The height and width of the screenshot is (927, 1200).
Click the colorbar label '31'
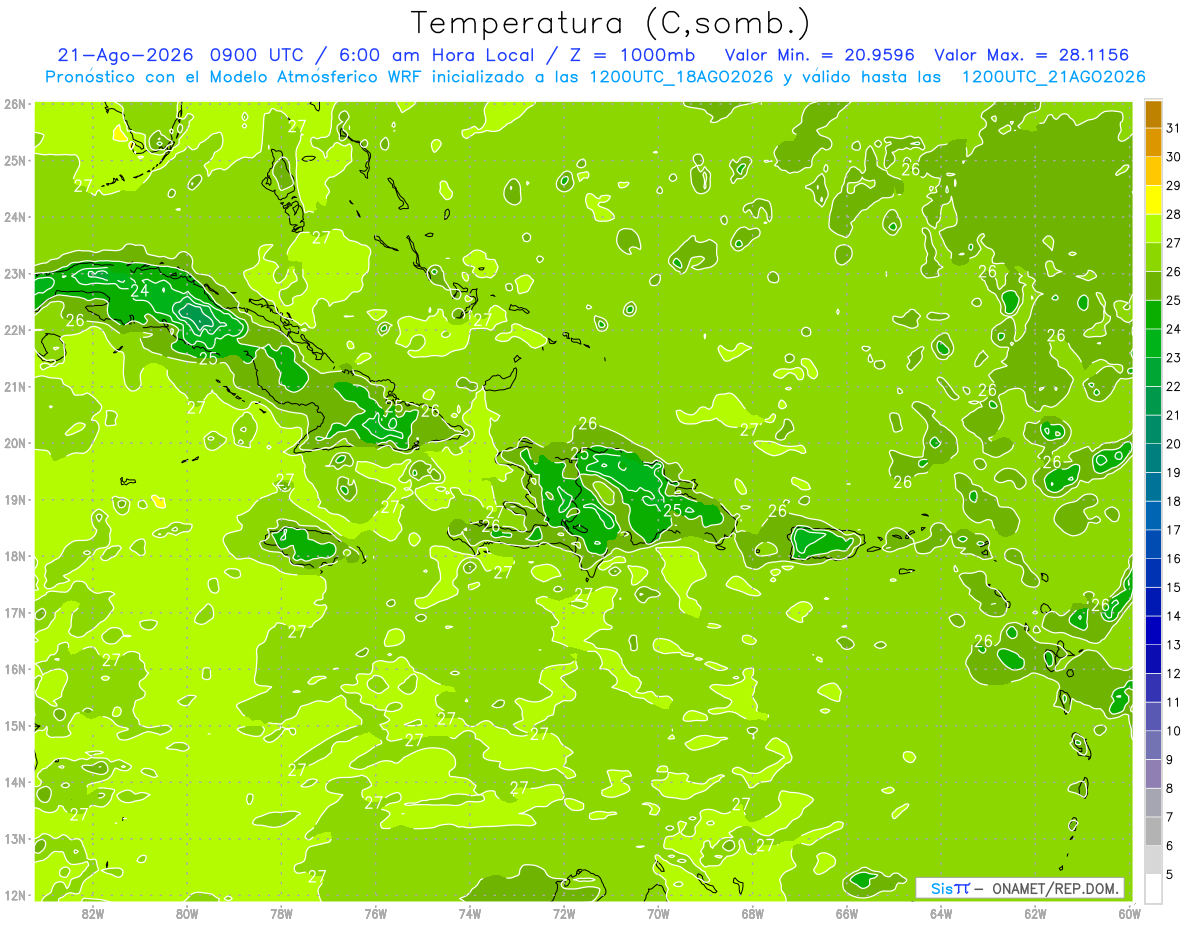coord(1174,128)
